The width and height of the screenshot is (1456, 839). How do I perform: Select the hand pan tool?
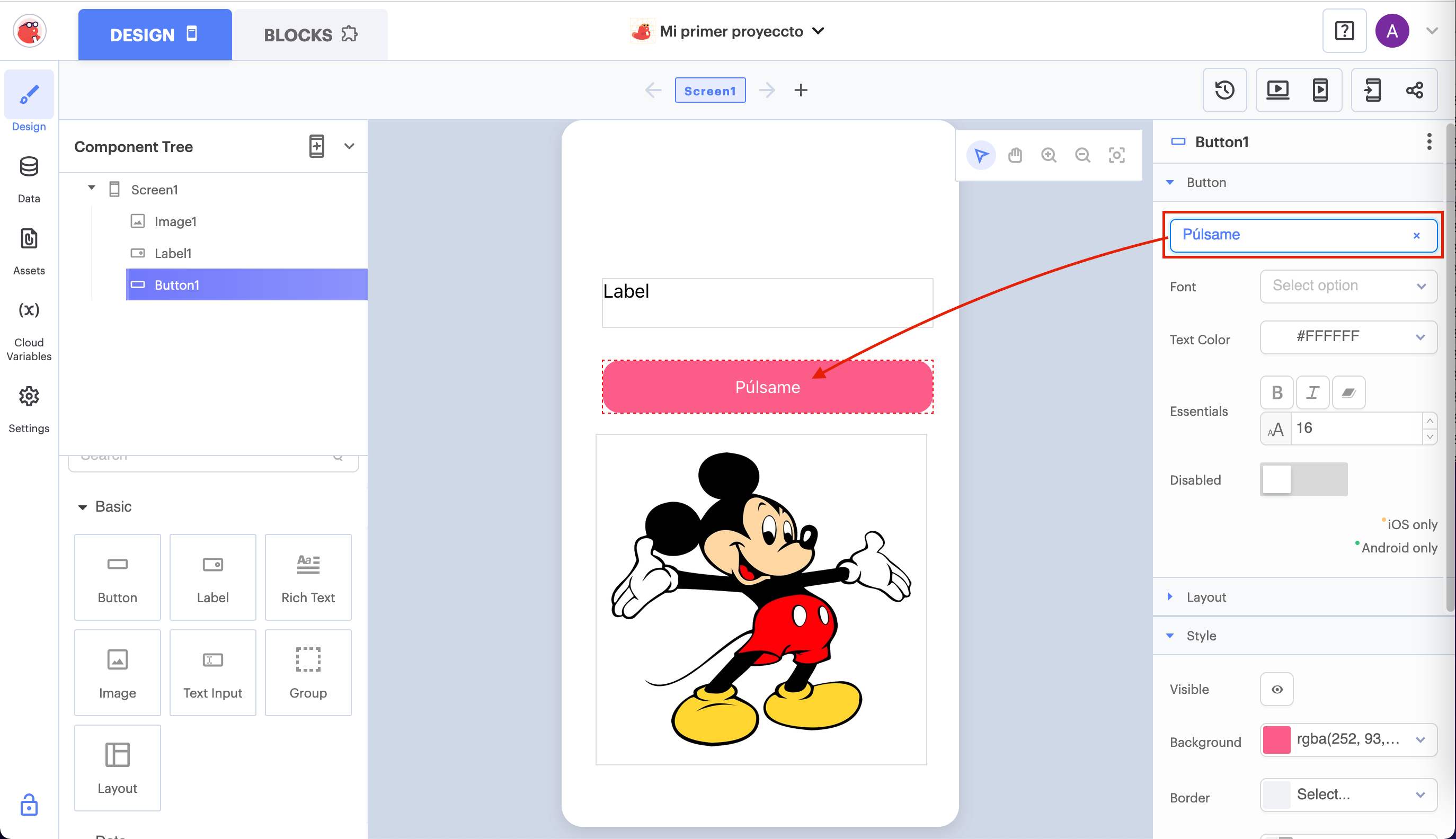(x=1015, y=155)
